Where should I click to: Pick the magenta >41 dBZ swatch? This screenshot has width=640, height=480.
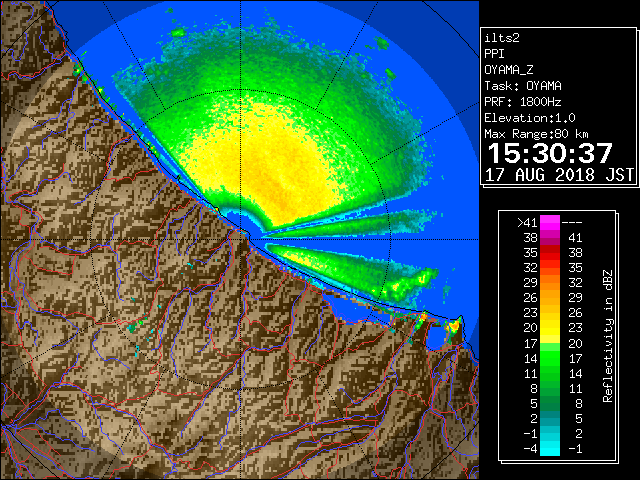tap(550, 222)
